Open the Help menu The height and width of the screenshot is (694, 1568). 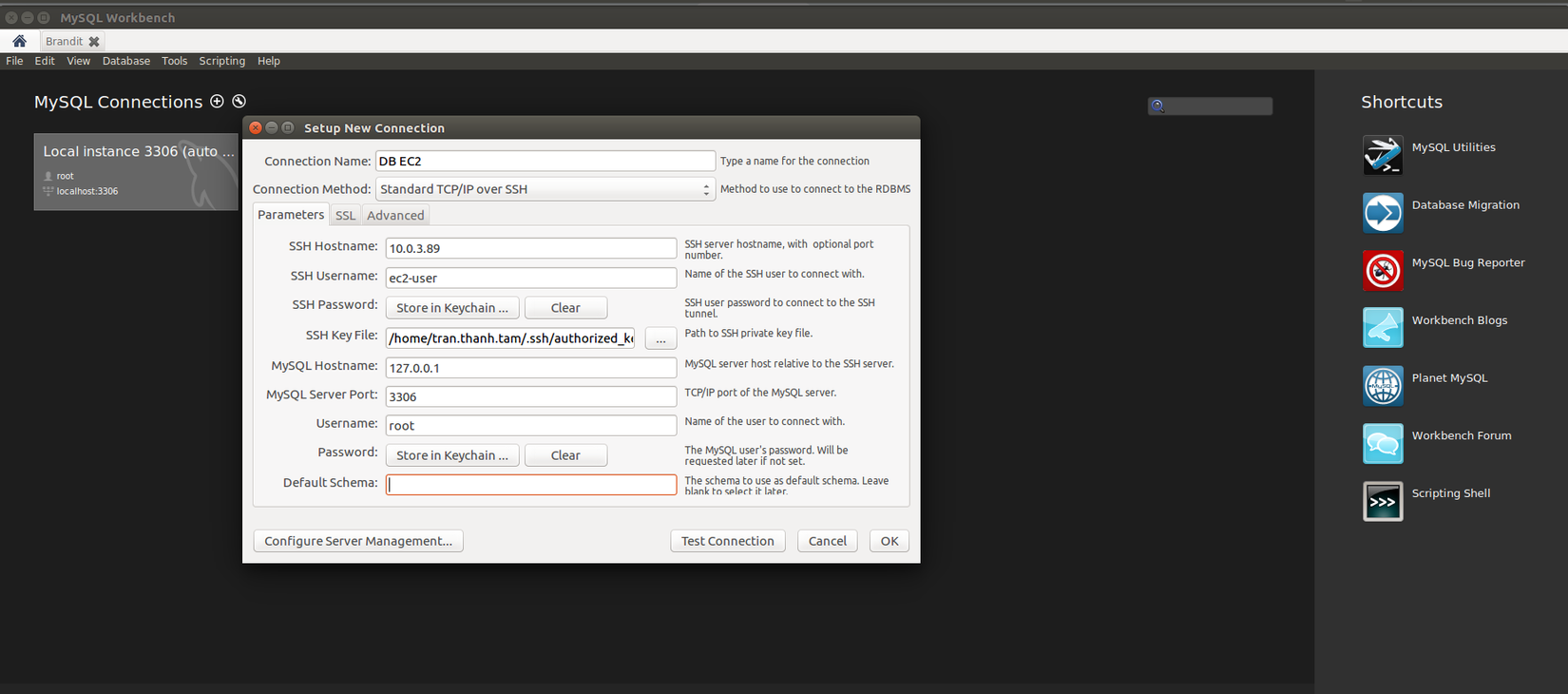269,61
